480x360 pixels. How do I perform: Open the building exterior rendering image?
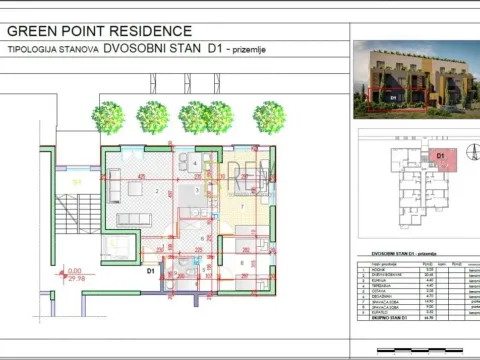(416, 79)
